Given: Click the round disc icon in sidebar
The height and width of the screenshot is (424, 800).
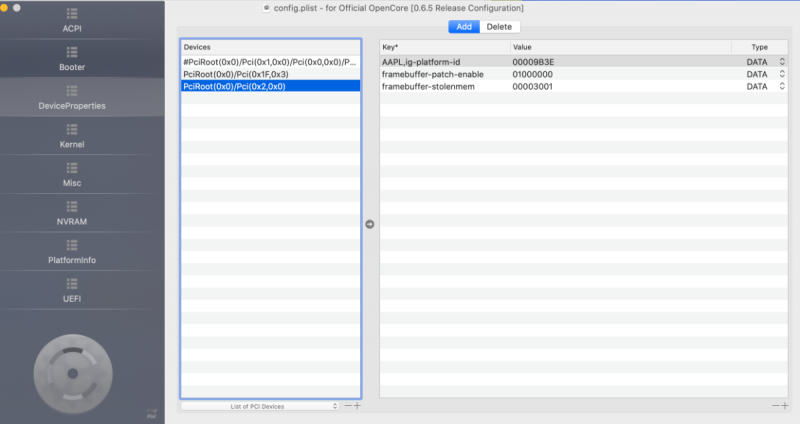Looking at the screenshot, I should [x=73, y=373].
